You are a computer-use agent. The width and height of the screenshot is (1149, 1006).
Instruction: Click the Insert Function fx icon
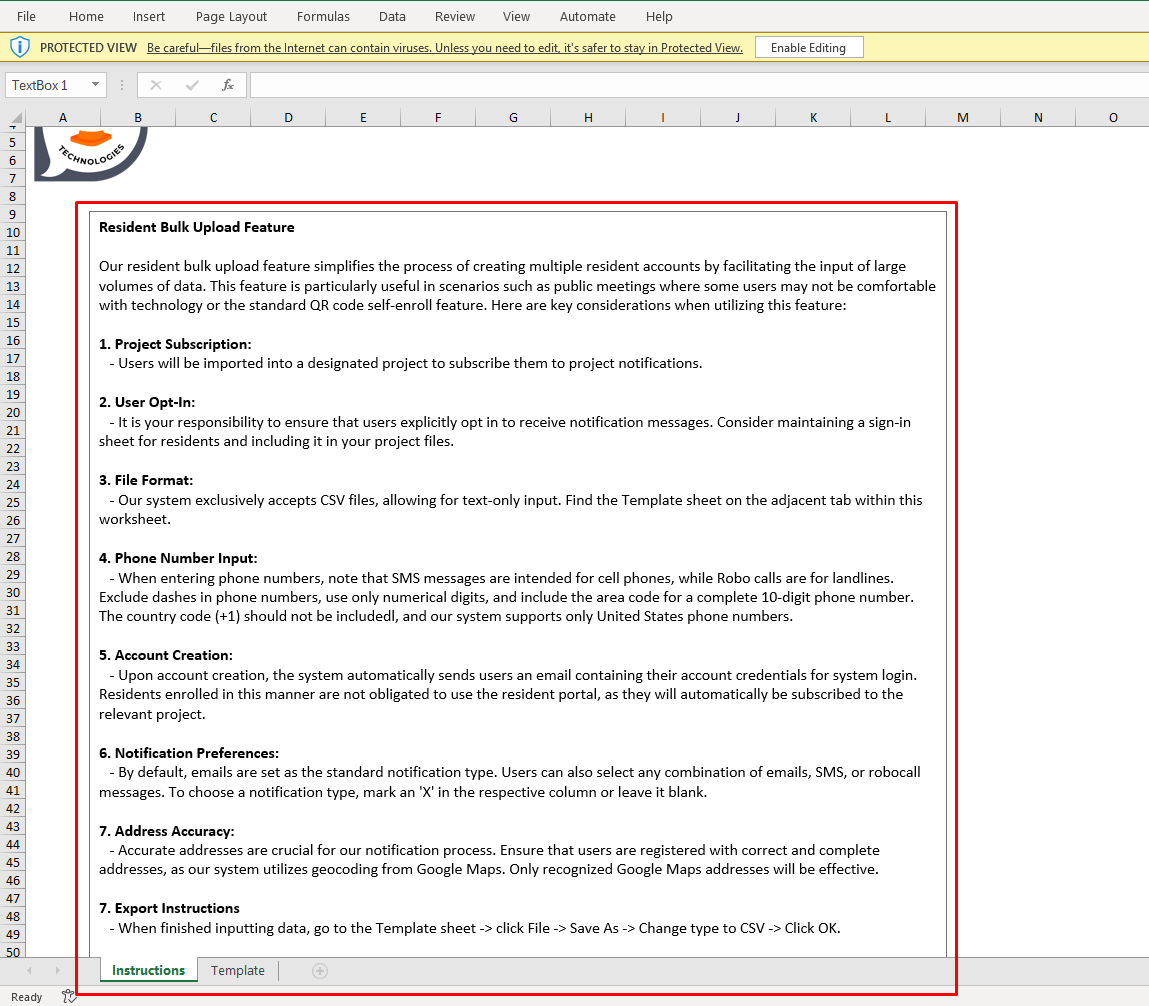coord(228,85)
